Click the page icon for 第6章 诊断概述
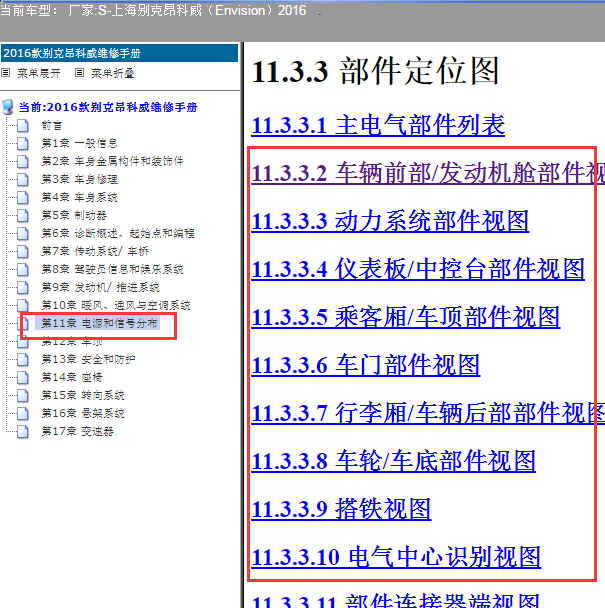605x608 pixels. pos(22,233)
